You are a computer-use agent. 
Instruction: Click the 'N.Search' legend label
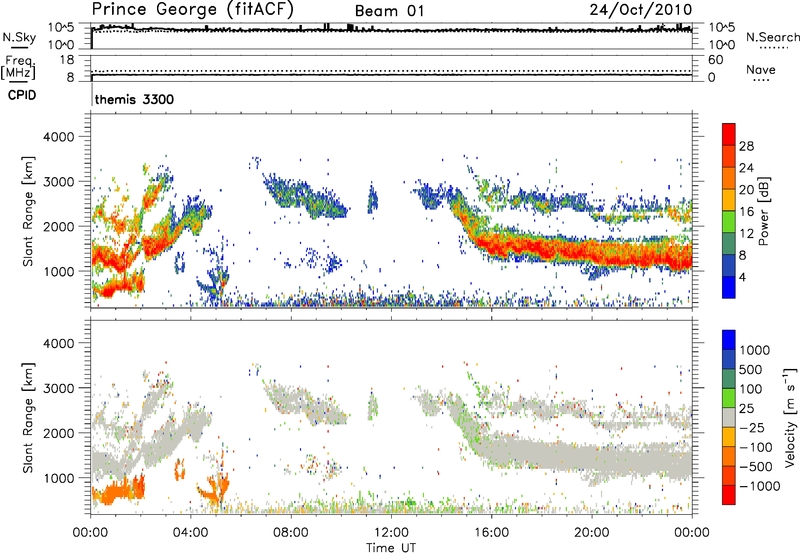(x=772, y=37)
